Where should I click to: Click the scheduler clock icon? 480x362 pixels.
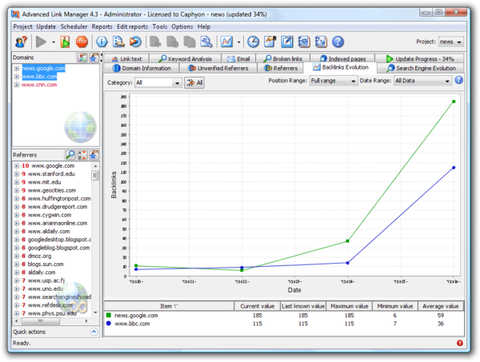point(253,42)
